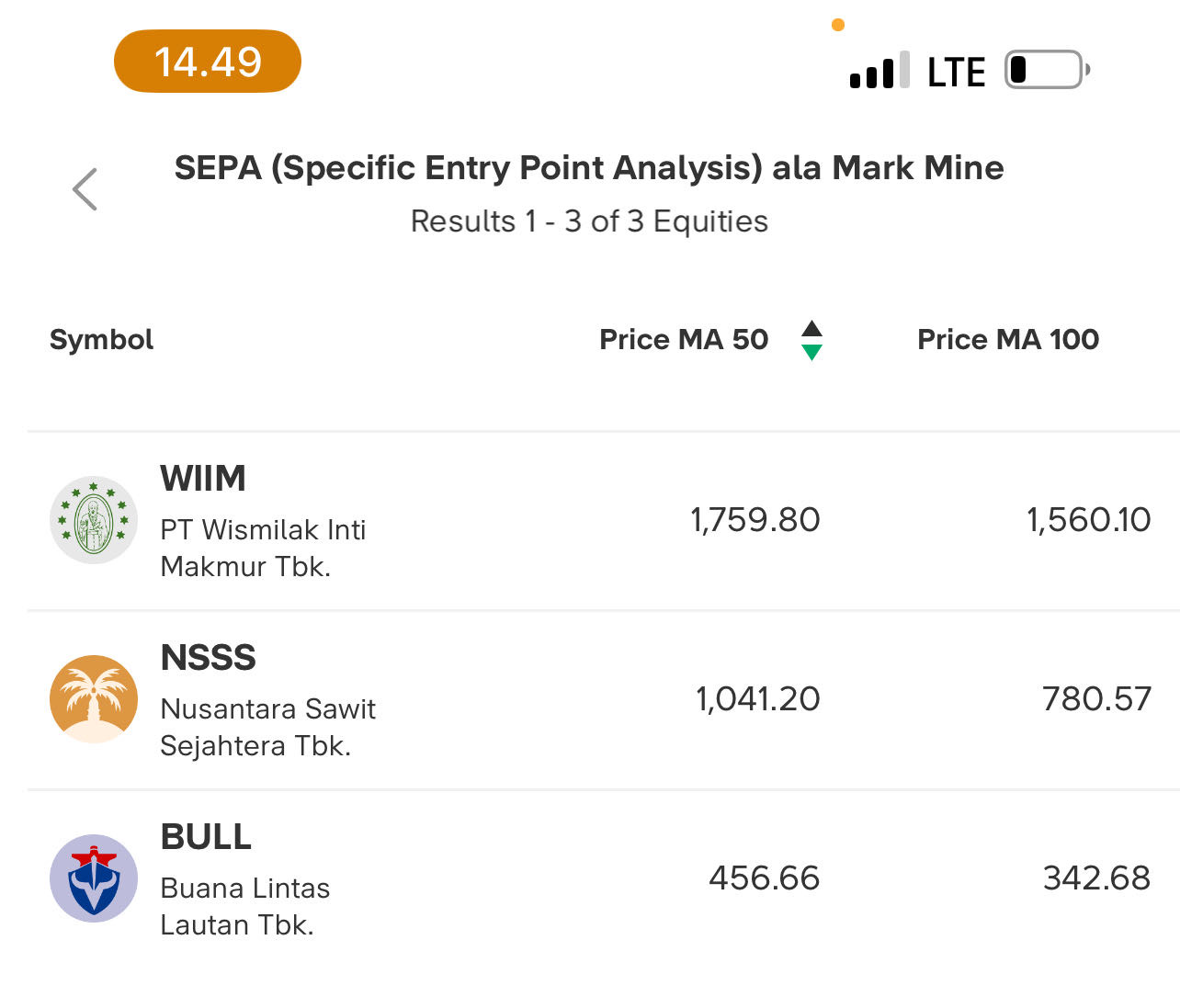Open the NSSS ticker symbol
1180x1008 pixels.
point(208,658)
